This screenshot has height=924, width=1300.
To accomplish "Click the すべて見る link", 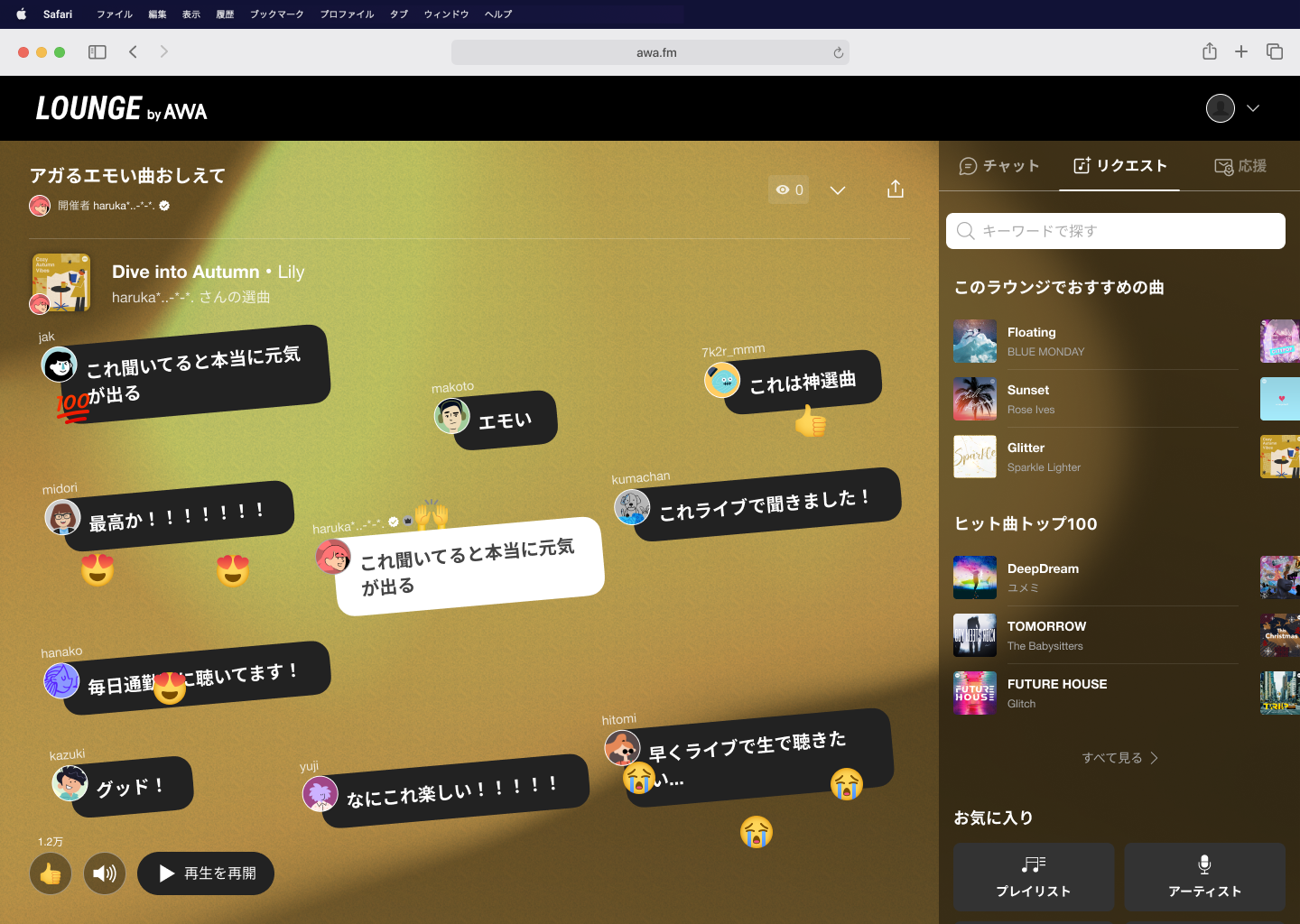I will click(x=1112, y=758).
